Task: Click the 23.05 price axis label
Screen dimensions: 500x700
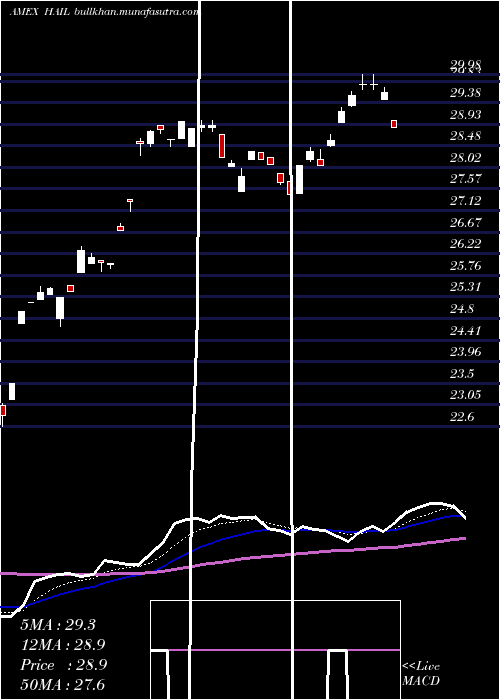Action: 466,395
